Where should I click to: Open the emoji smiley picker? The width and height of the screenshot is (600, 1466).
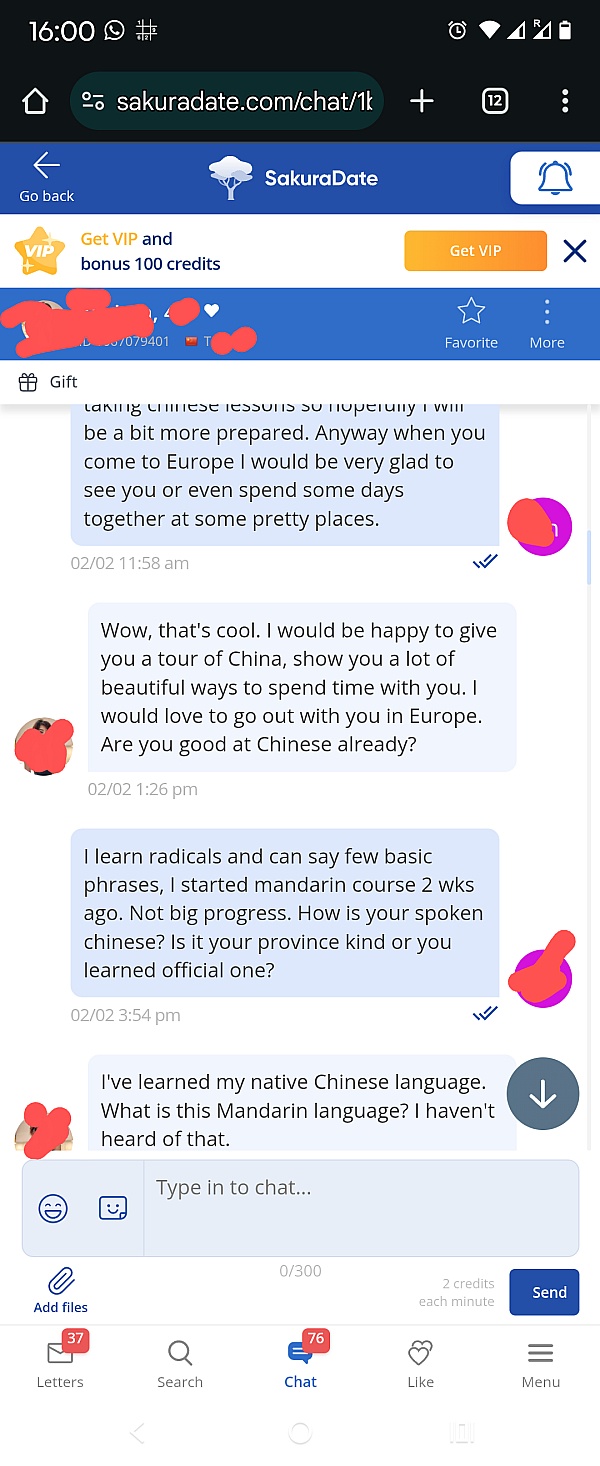click(53, 1209)
